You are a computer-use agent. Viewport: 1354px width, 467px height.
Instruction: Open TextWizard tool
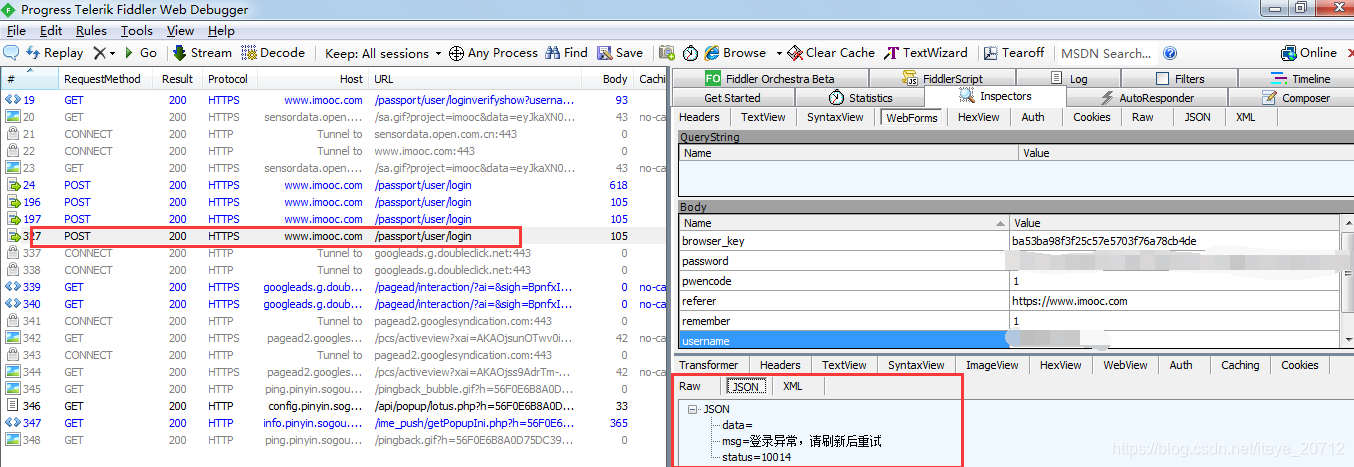pyautogui.click(x=926, y=53)
